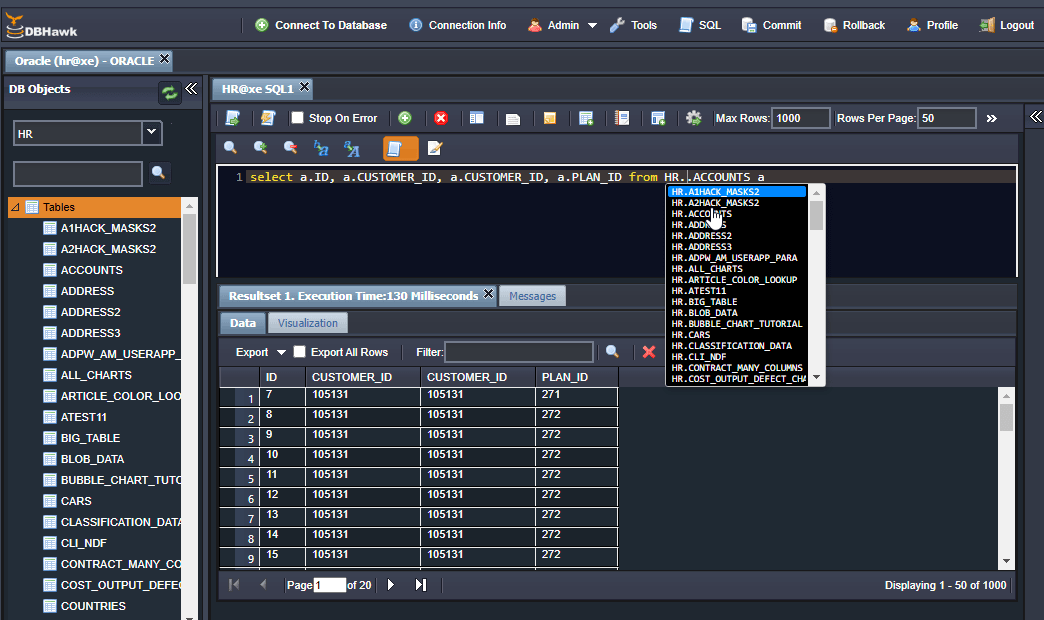
Task: Open the Admin dropdown menu
Action: coord(592,26)
